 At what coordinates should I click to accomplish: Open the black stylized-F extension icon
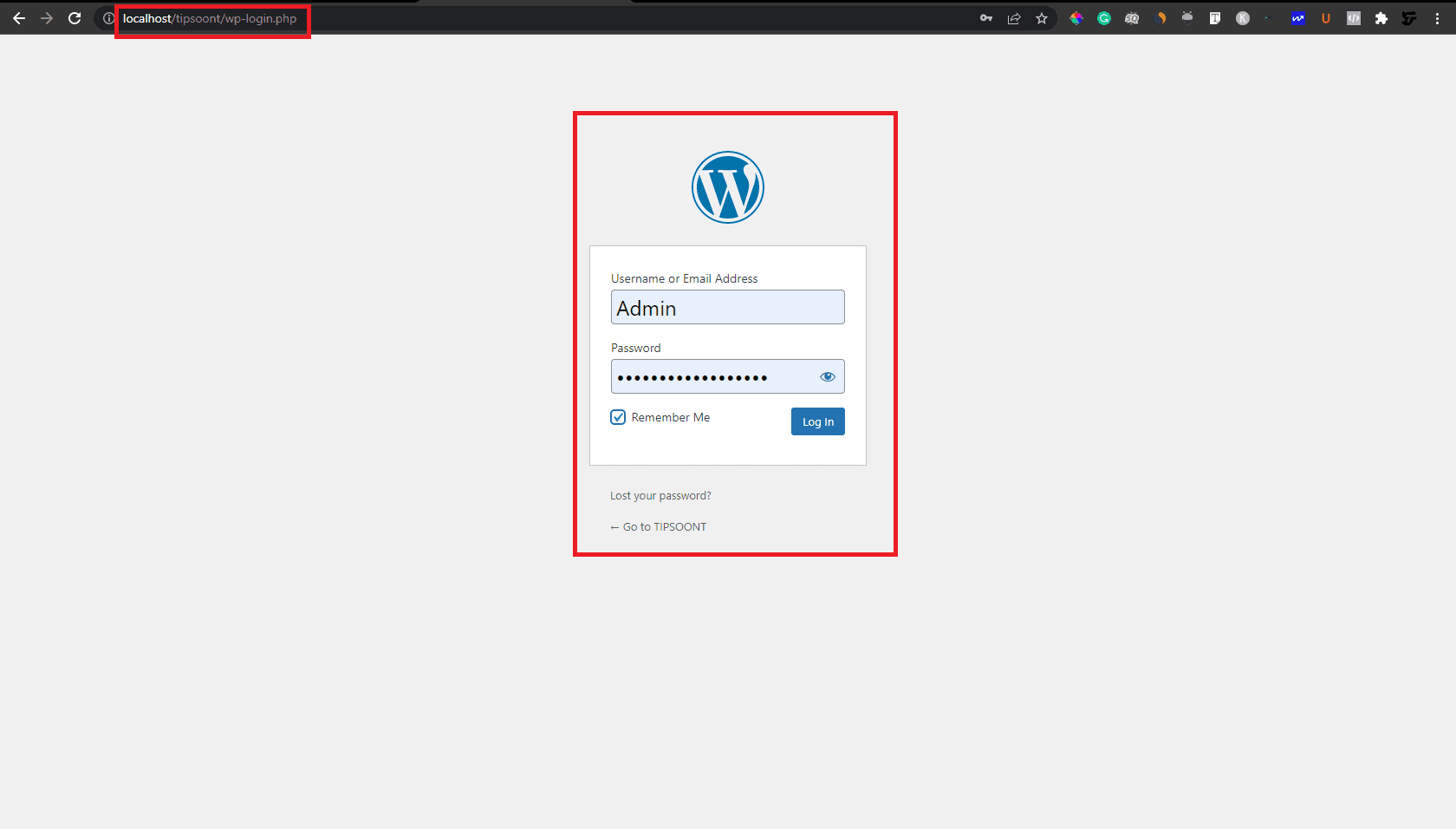(x=1409, y=18)
